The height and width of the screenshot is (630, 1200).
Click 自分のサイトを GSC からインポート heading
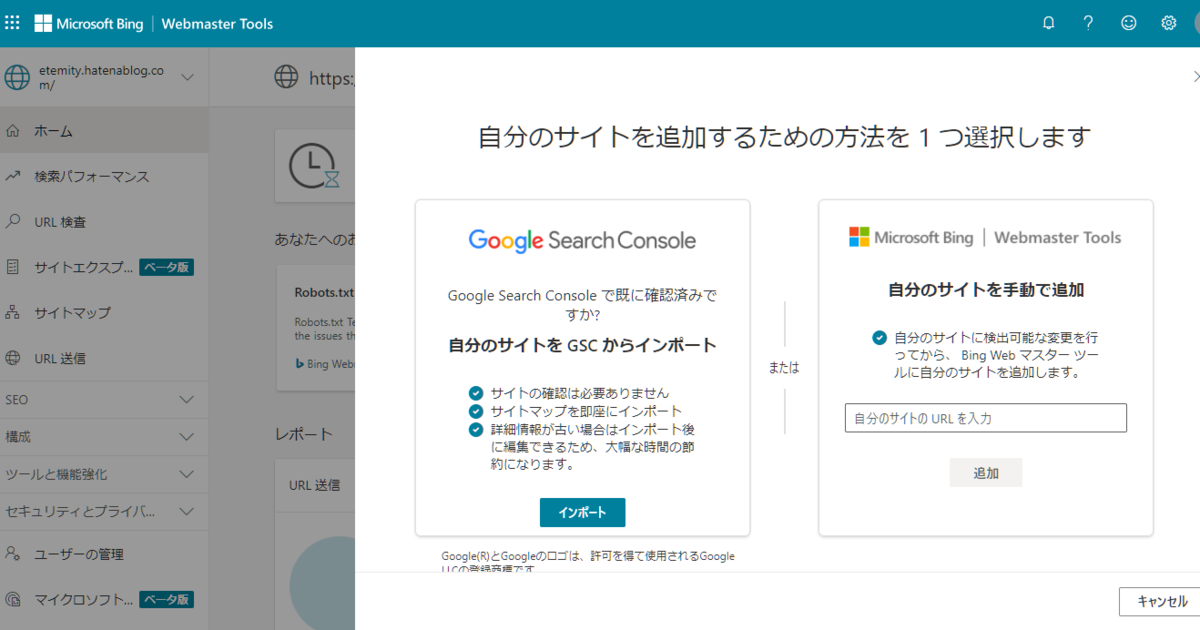[582, 346]
